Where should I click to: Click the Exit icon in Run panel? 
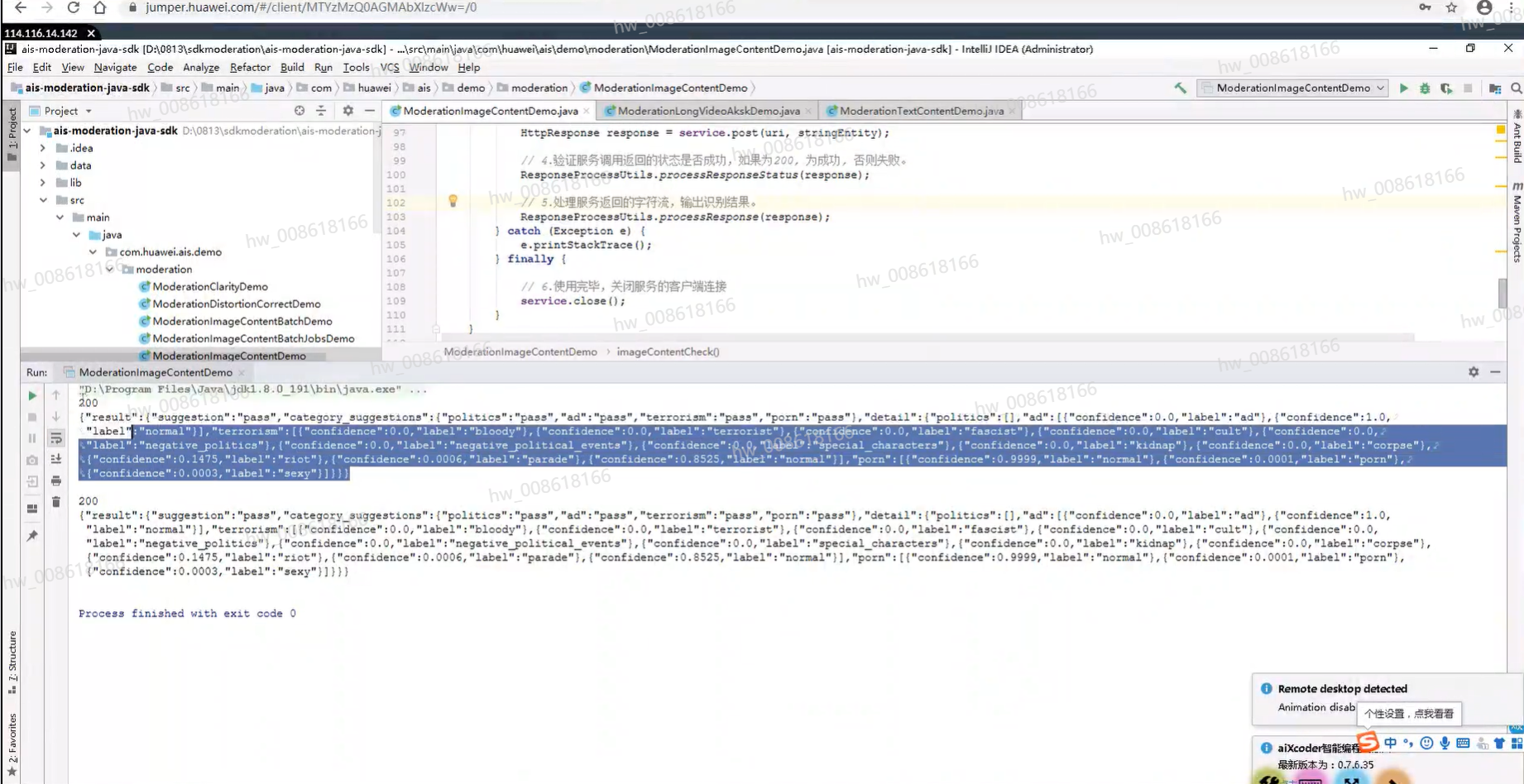(32, 481)
